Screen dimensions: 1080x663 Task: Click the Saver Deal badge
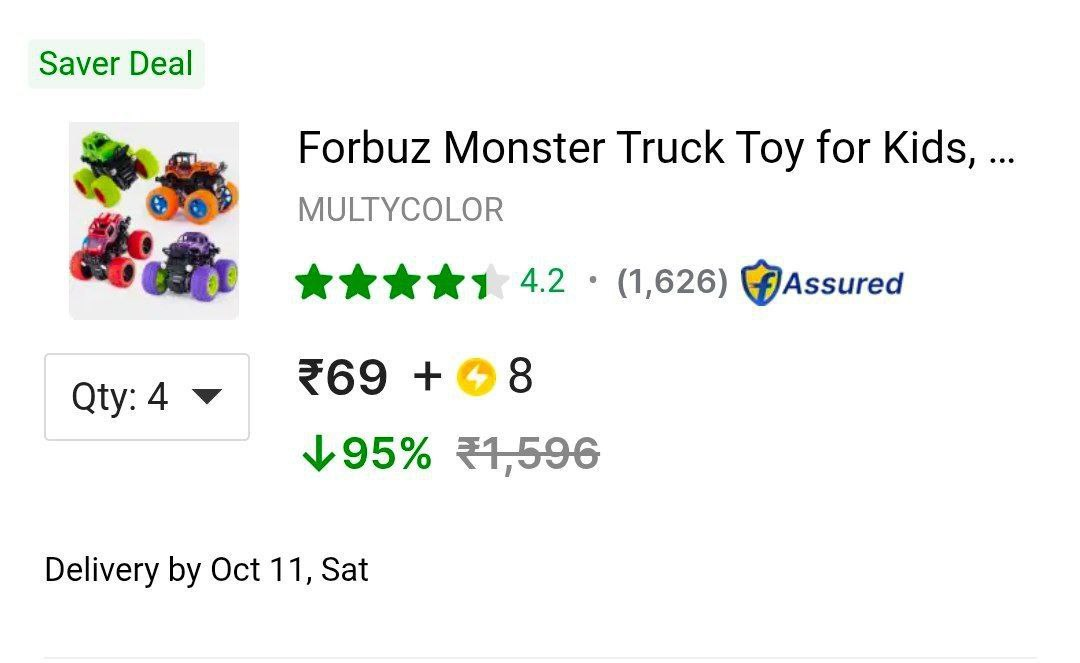116,64
